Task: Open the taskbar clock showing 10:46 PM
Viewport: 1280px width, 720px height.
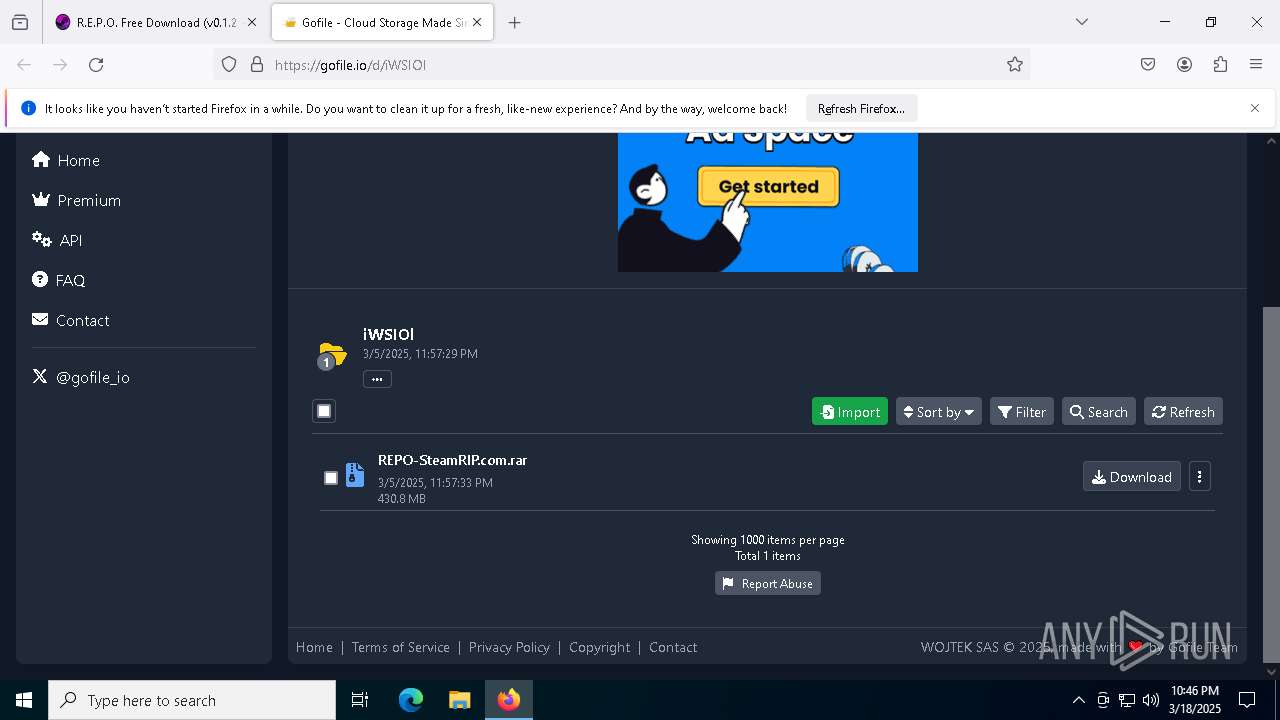Action: click(1195, 700)
